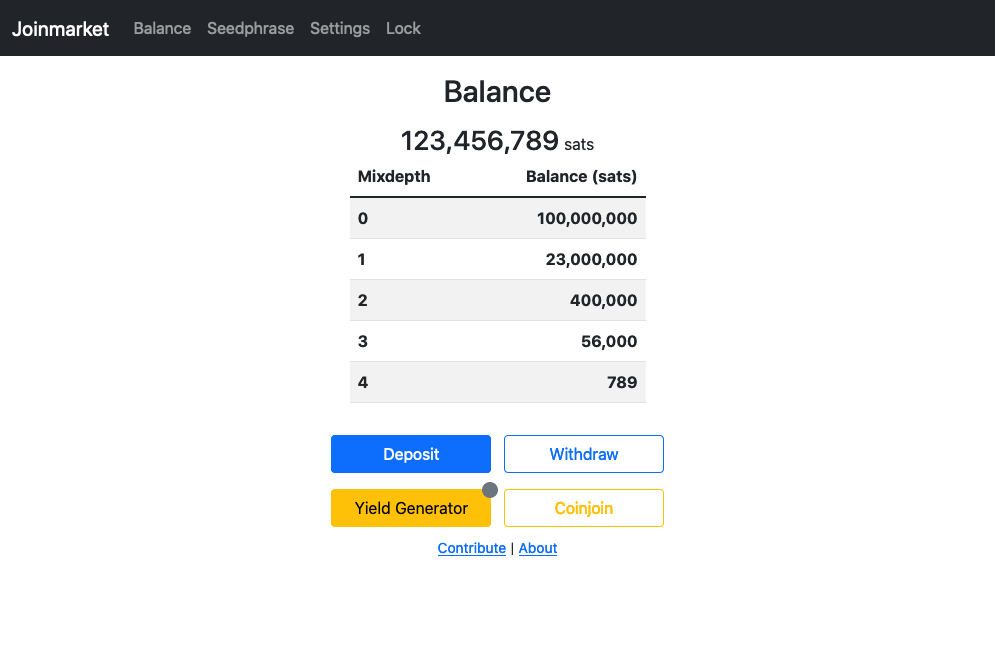Open the Coinjoin button

coord(584,508)
